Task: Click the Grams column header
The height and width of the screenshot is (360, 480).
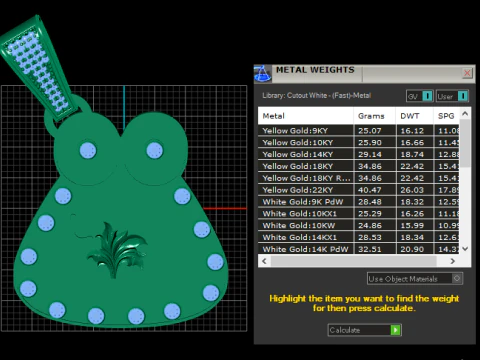Action: tap(375, 116)
